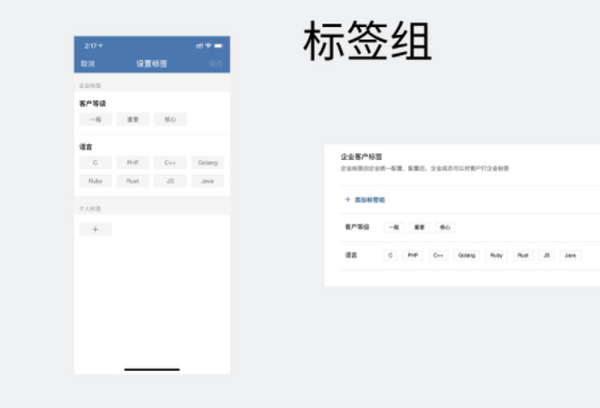The image size is (600, 408).
Task: Click the 个人标签 section header on mobile
Action: click(90, 209)
